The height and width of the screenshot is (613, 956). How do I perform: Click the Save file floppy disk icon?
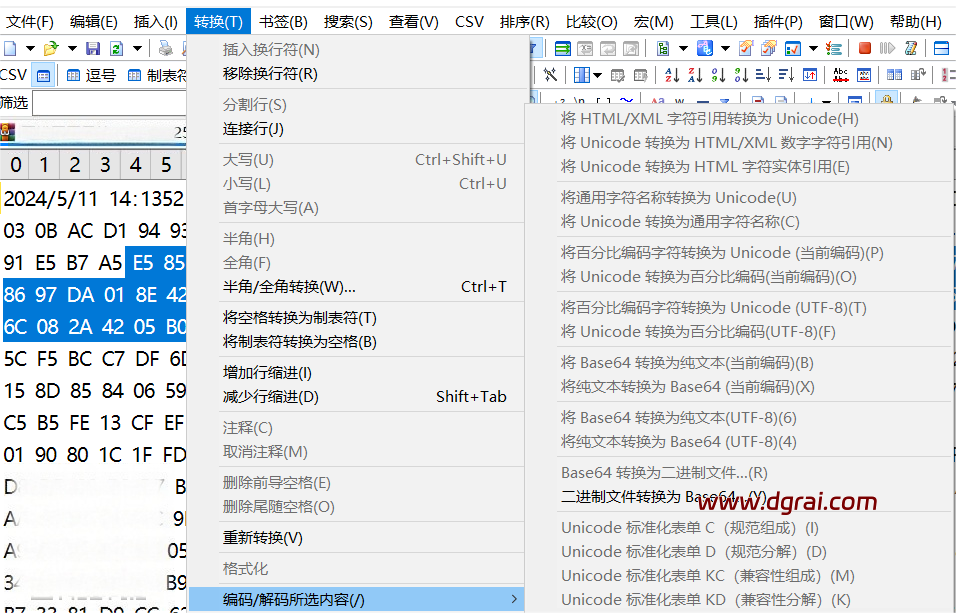pos(93,48)
